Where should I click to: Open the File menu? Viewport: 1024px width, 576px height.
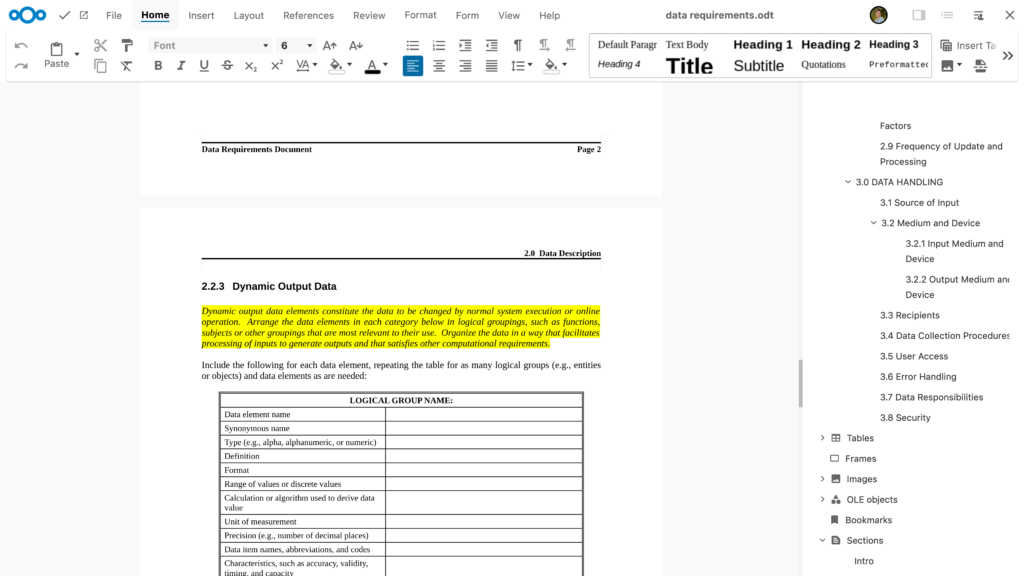tap(114, 15)
